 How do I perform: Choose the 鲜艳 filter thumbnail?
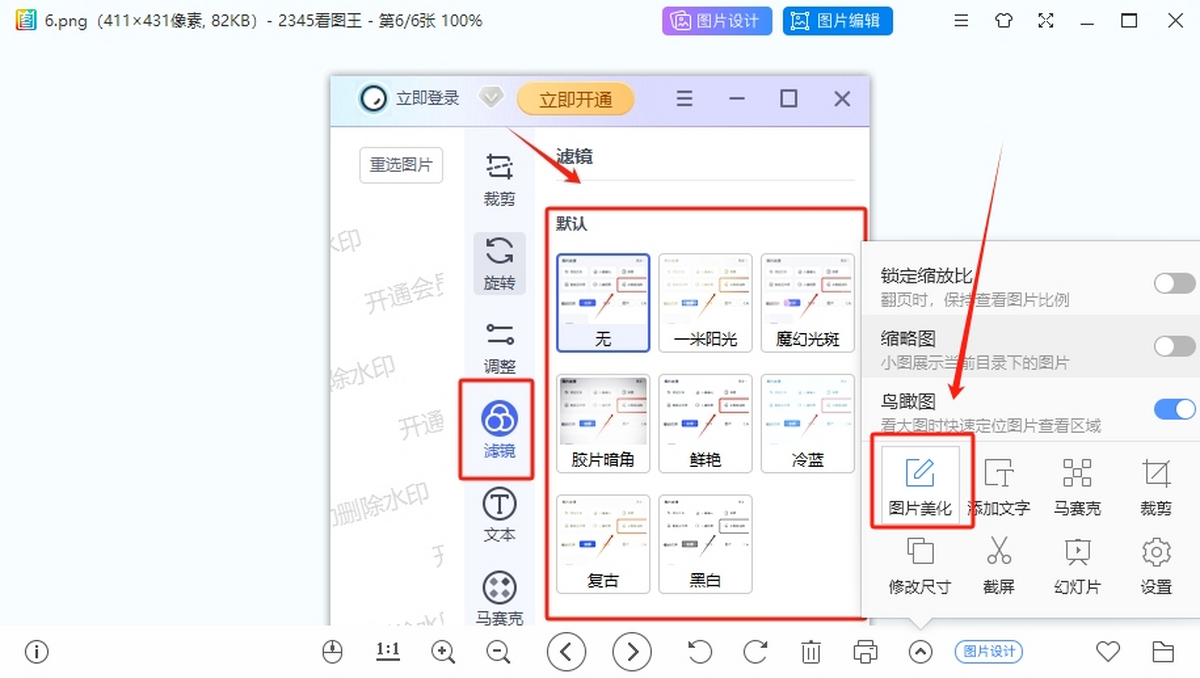point(705,424)
